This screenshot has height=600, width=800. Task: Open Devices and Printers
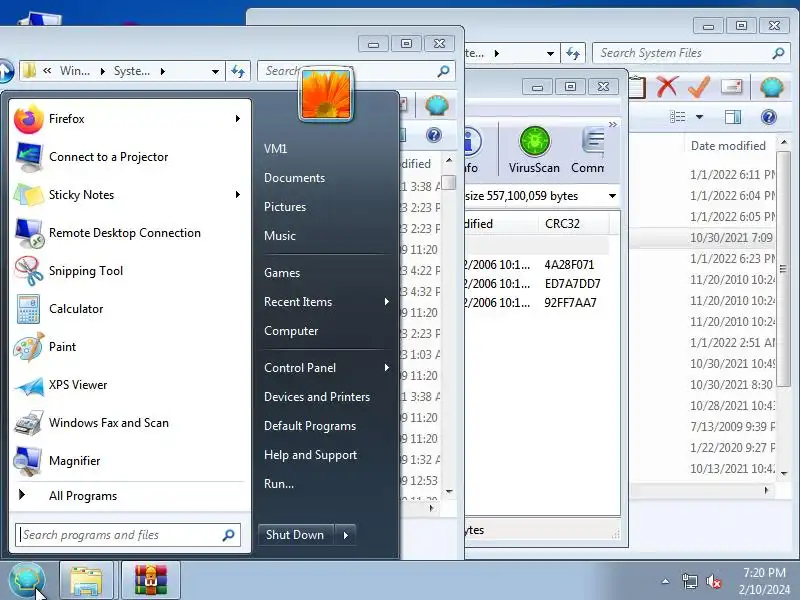(x=317, y=397)
